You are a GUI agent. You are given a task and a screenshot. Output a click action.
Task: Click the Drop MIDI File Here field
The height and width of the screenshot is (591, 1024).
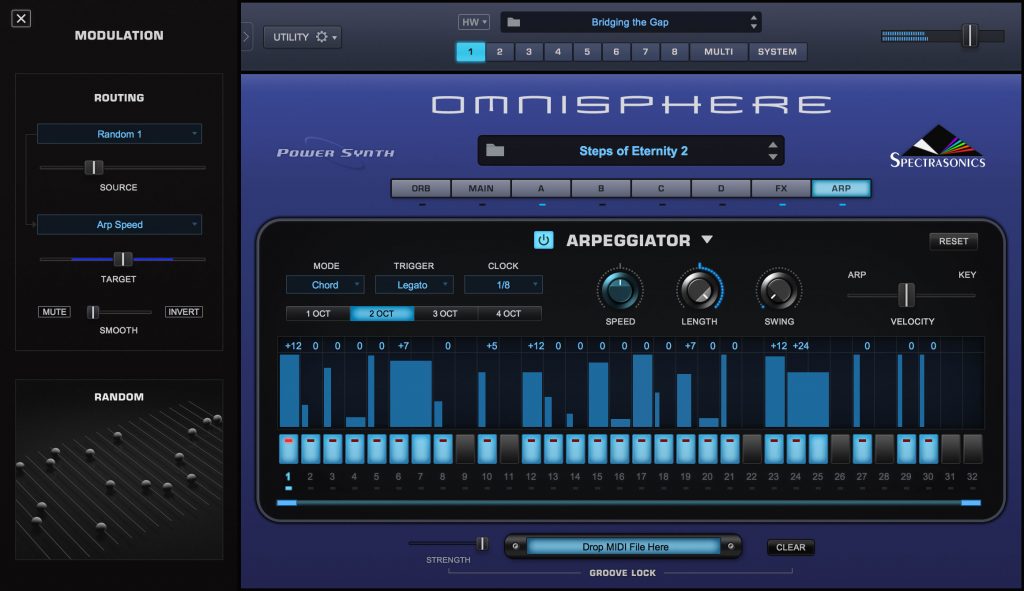click(x=625, y=547)
